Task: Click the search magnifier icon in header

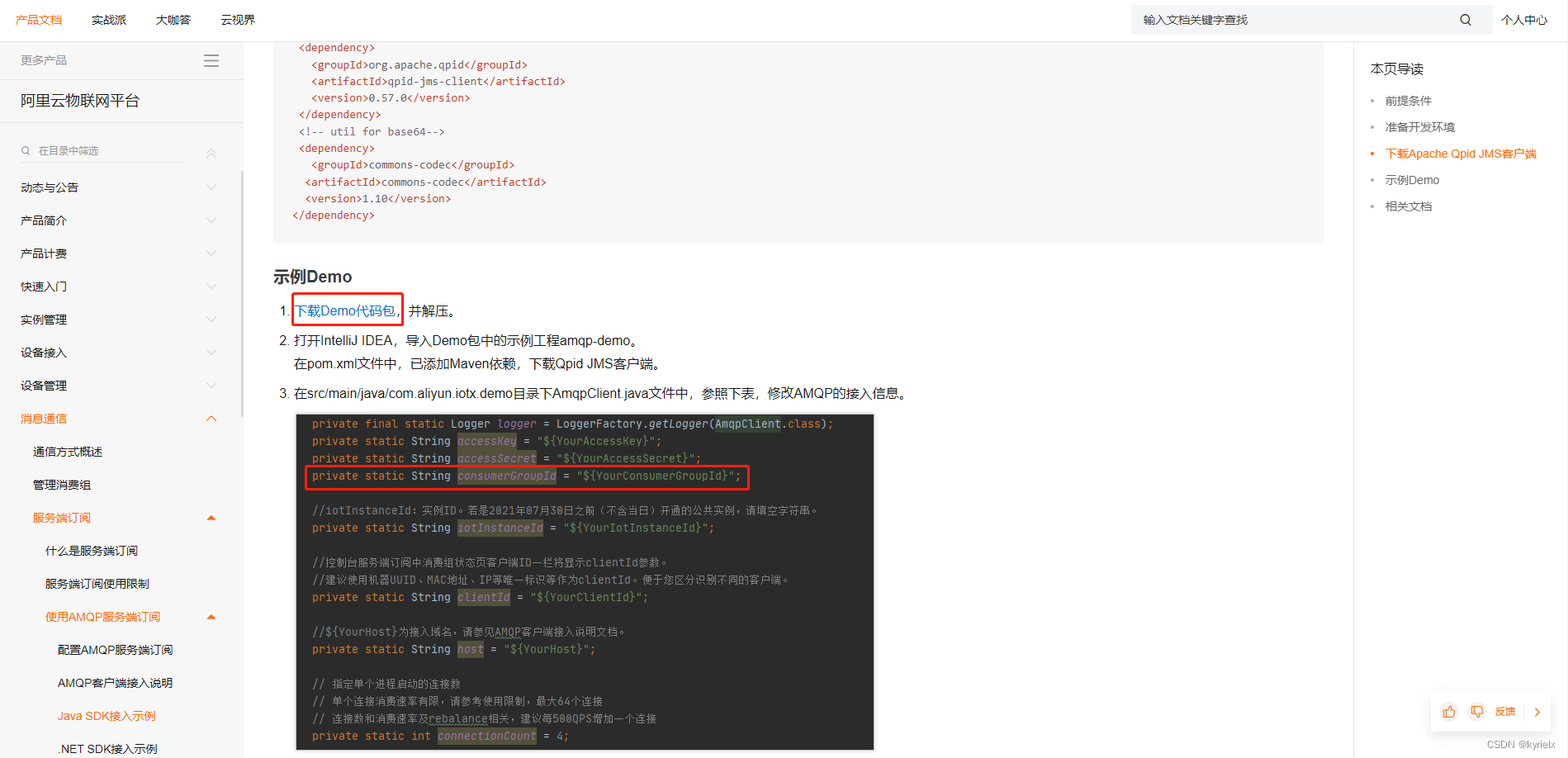Action: point(1466,20)
